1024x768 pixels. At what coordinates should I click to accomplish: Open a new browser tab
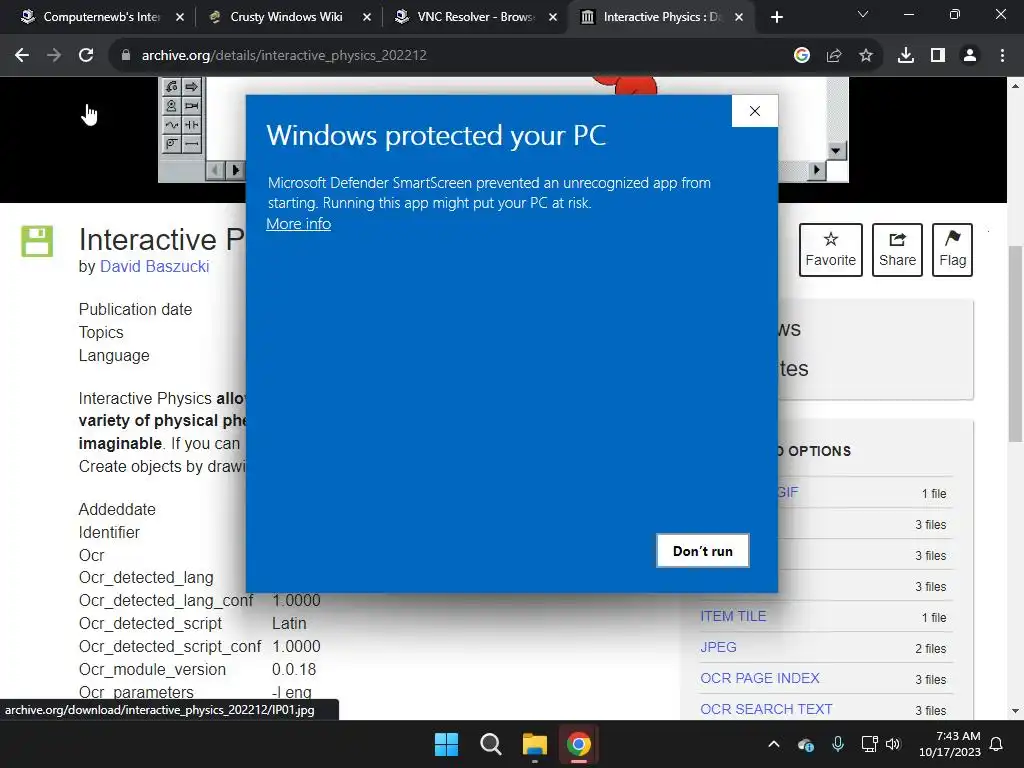tap(776, 17)
